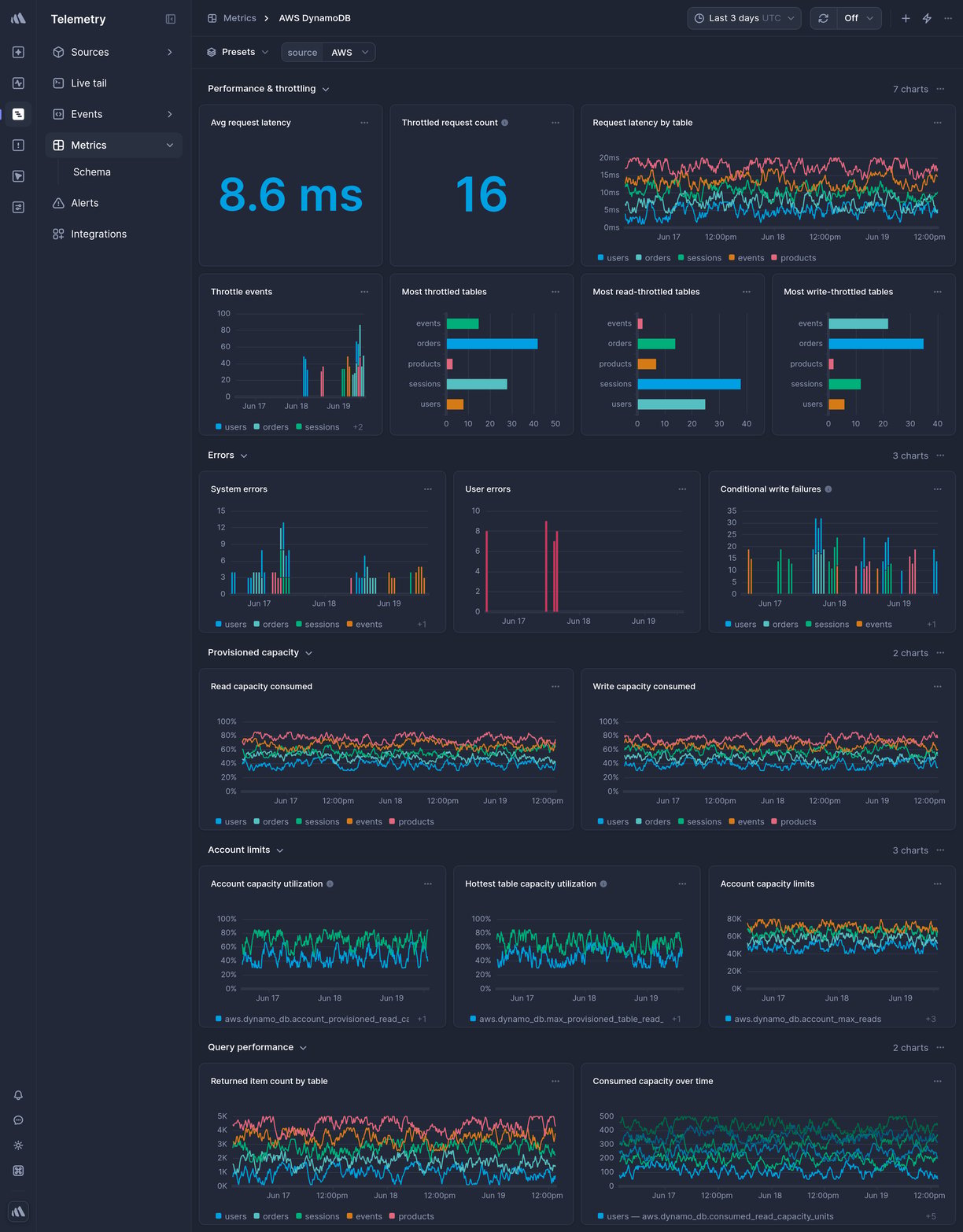Open User errors chart menu
The image size is (963, 1232).
click(x=682, y=489)
